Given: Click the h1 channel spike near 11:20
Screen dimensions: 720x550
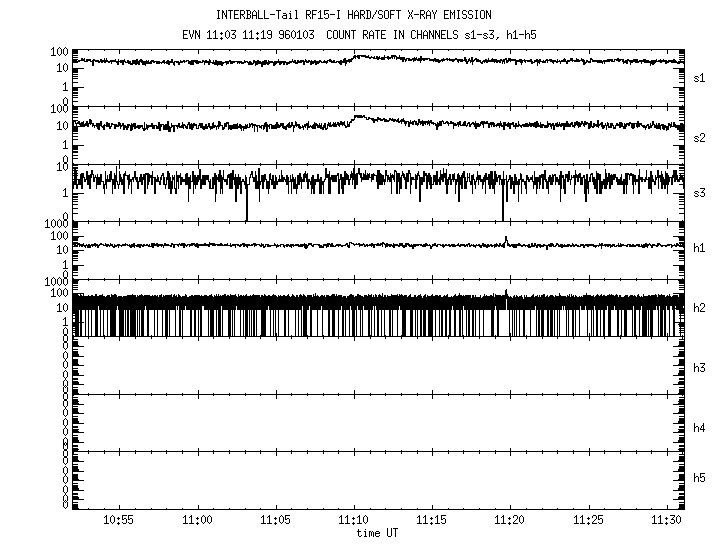Looking at the screenshot, I should (x=506, y=240).
